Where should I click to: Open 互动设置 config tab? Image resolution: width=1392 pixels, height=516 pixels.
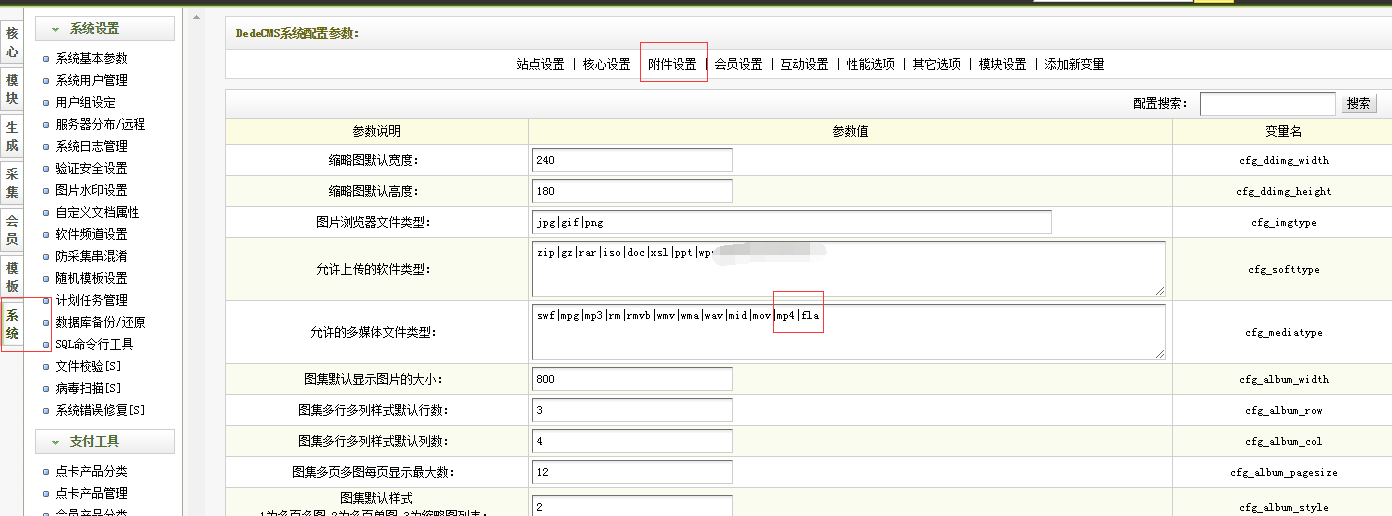click(x=804, y=64)
